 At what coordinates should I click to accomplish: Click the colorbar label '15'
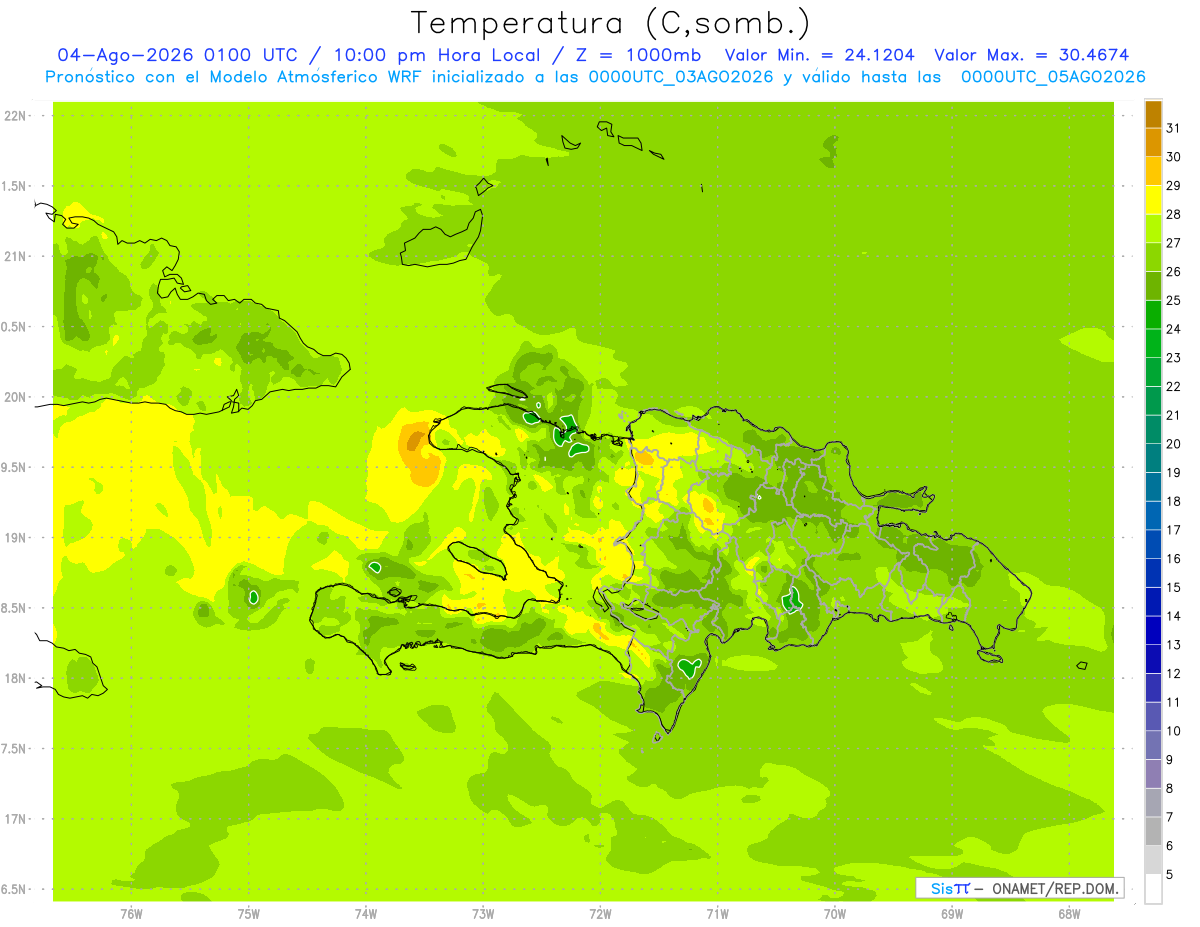pyautogui.click(x=1173, y=587)
